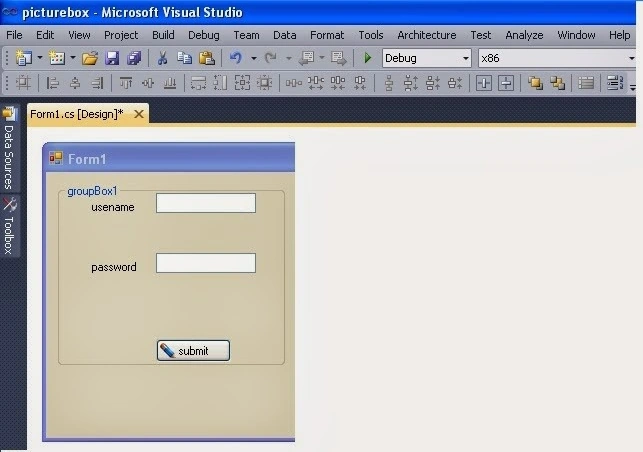Open the Redo history dropdown arrow
Image resolution: width=643 pixels, height=452 pixels.
tap(289, 58)
